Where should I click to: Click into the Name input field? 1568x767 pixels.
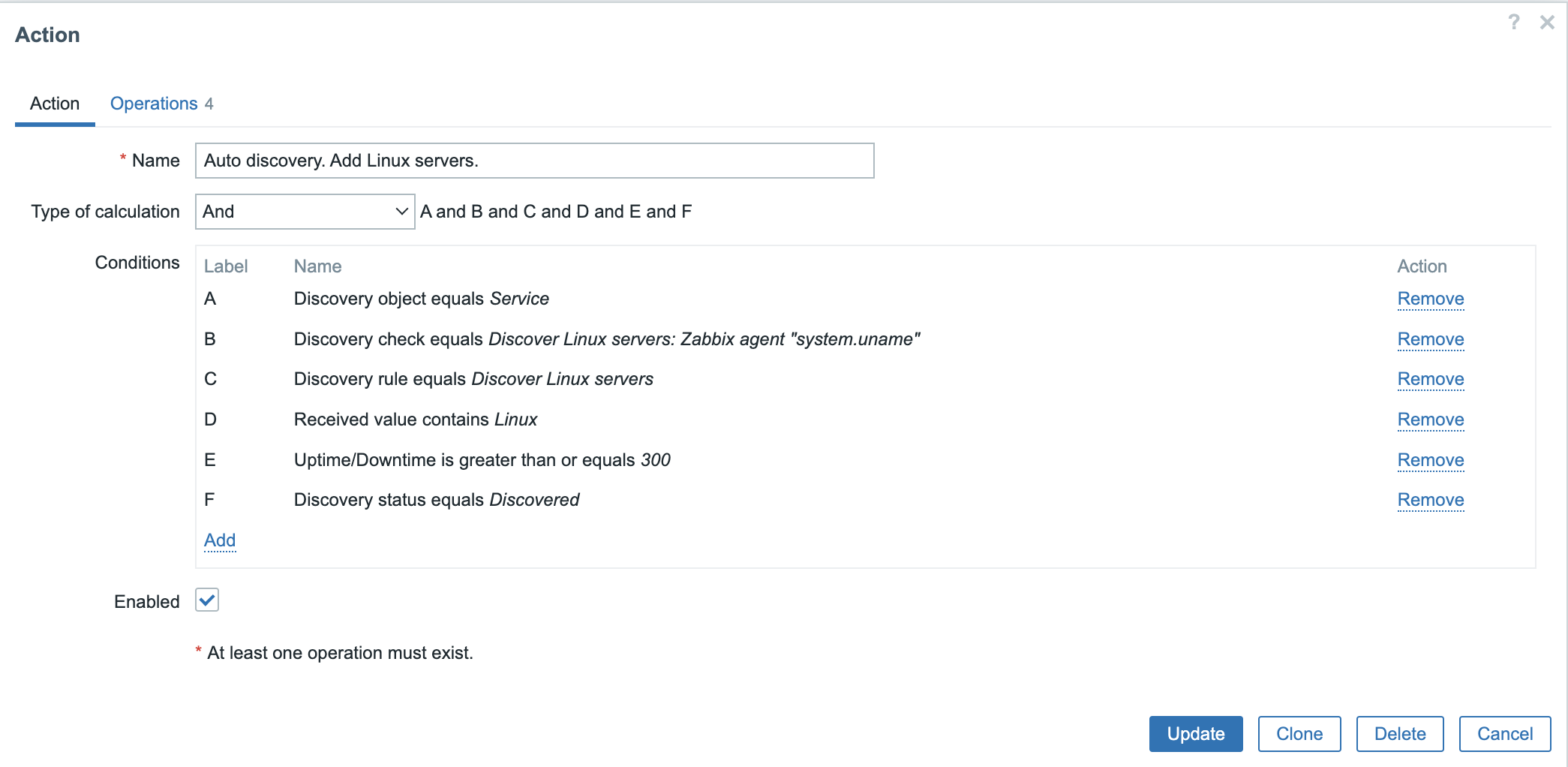(534, 161)
